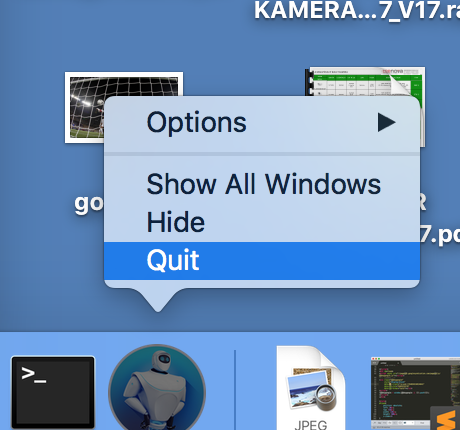Viewport: 460px width, 430px height.
Task: Quit the app via highlighted Quit
Action: point(262,261)
